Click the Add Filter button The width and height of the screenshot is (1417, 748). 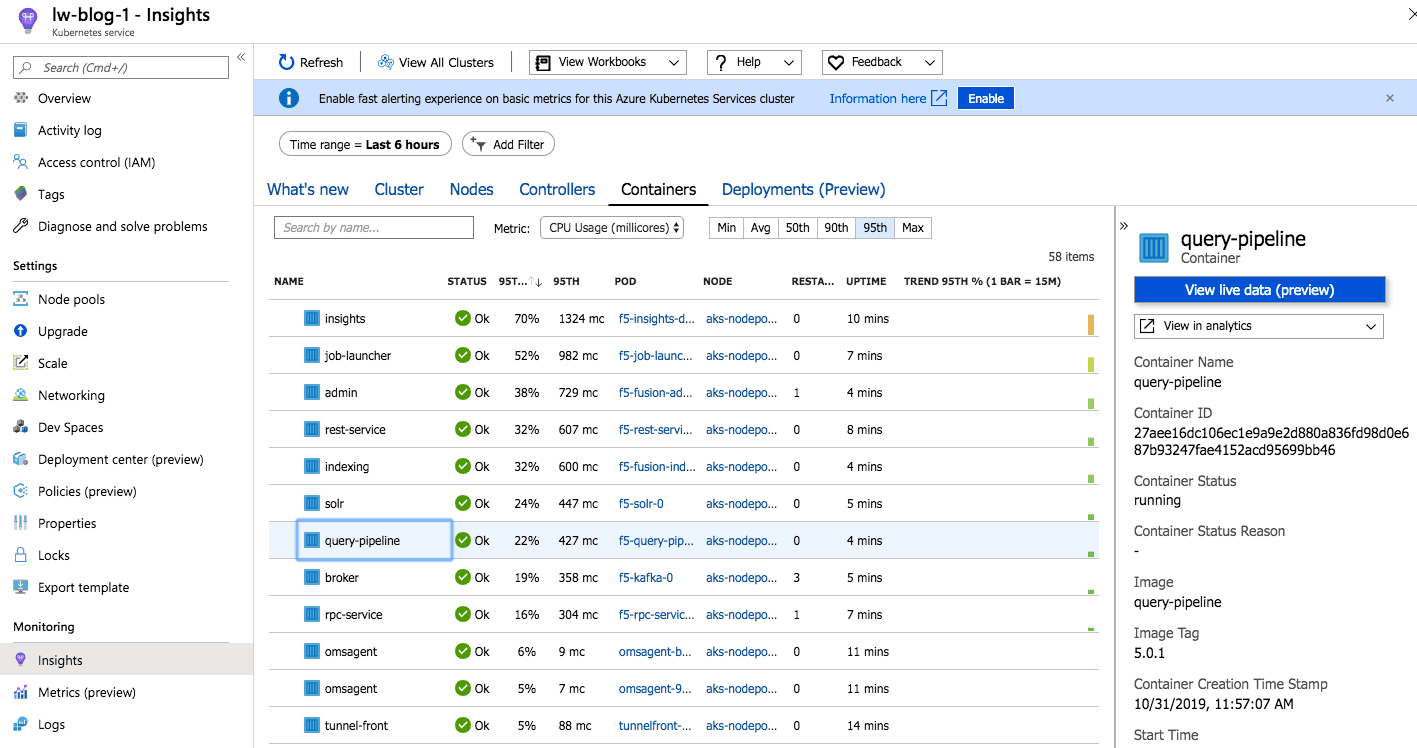pos(508,144)
